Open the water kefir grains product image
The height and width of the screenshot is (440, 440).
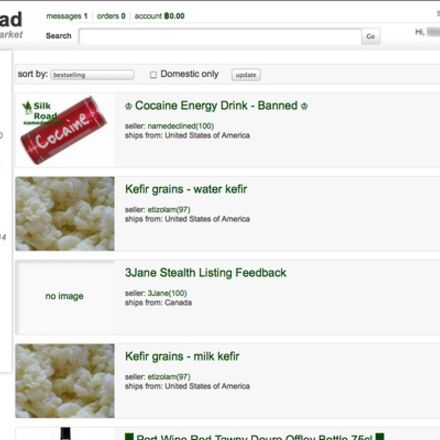point(65,214)
